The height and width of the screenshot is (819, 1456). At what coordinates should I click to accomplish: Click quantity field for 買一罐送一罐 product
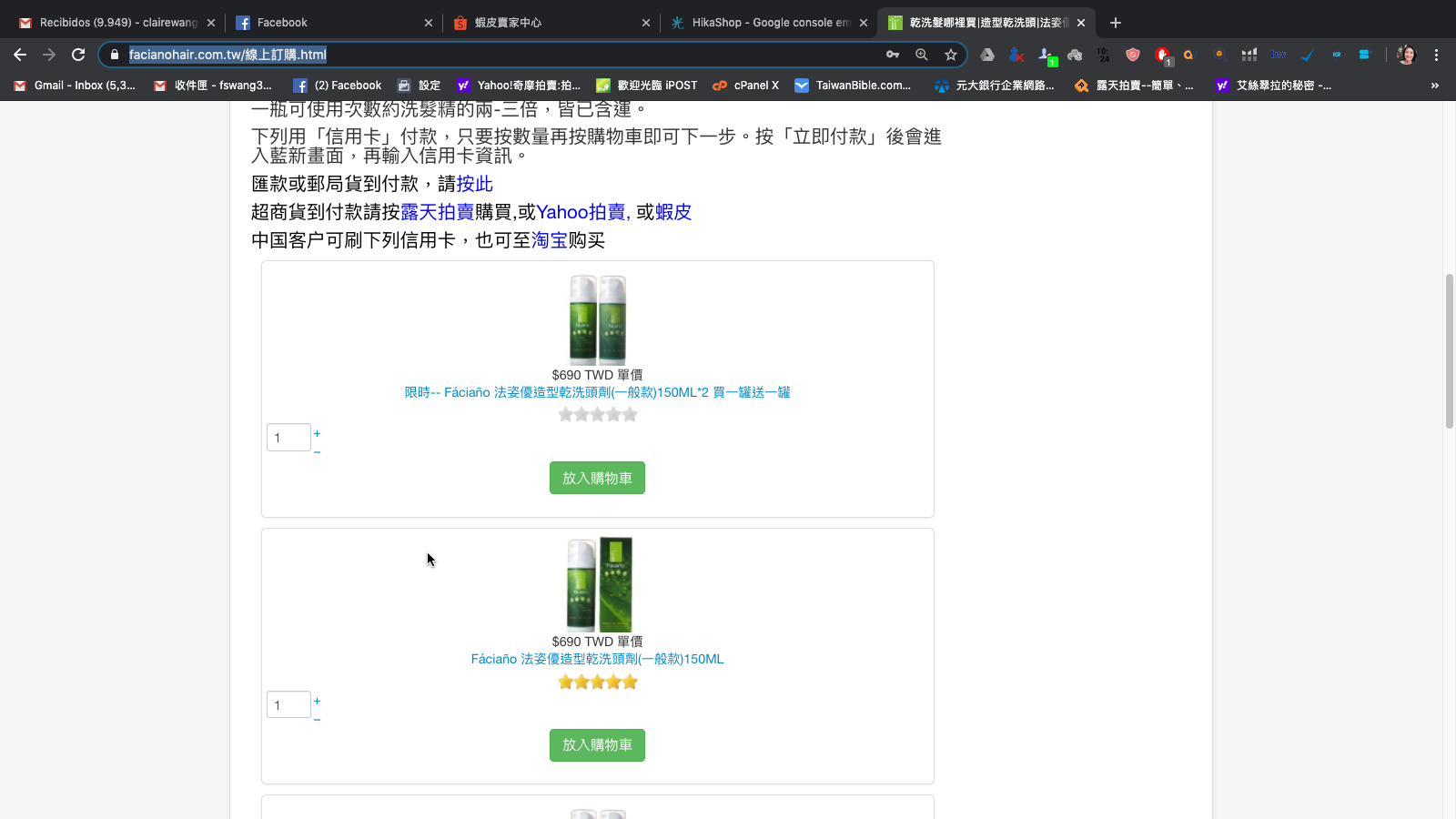click(288, 438)
